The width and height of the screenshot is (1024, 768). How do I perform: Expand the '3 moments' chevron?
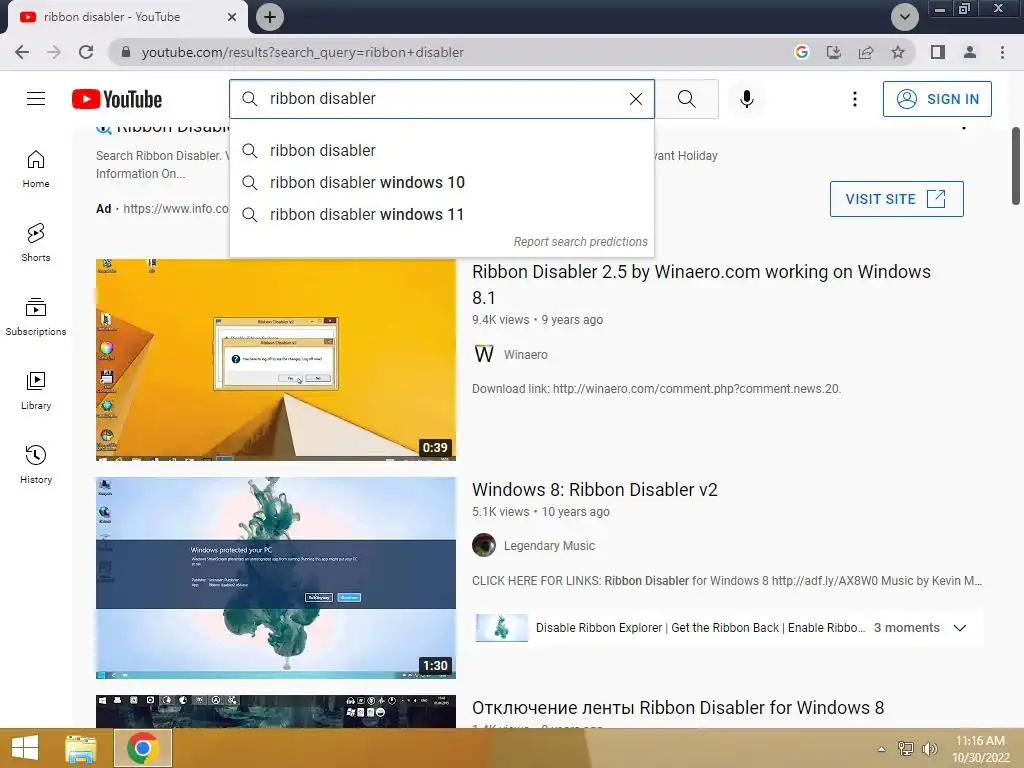(x=959, y=628)
